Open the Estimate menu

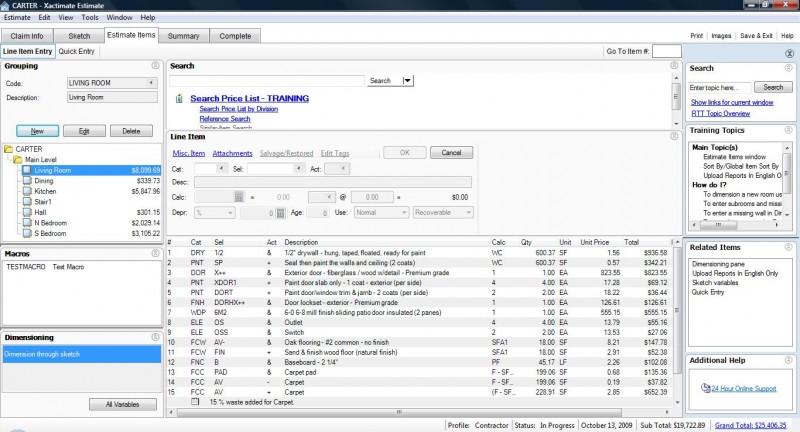point(17,17)
